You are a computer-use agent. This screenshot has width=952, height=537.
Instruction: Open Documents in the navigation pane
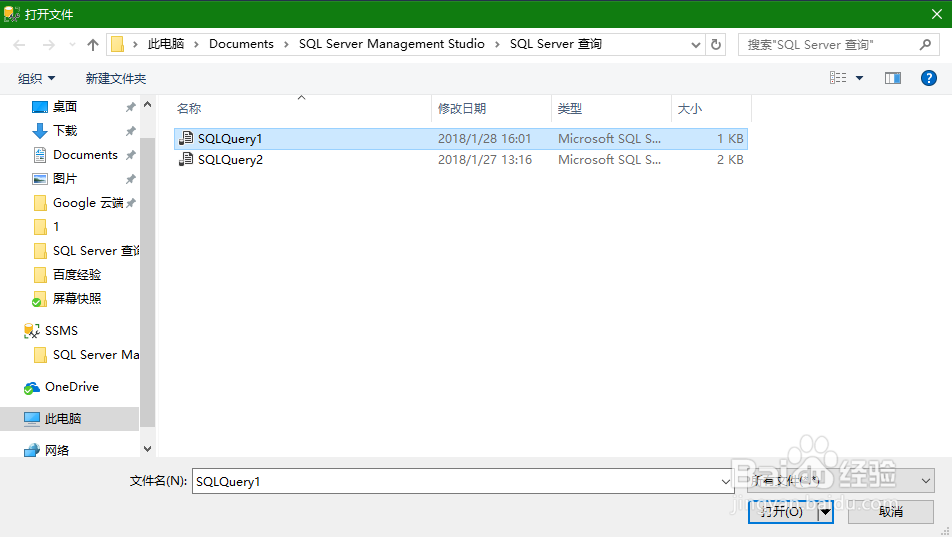tap(83, 155)
